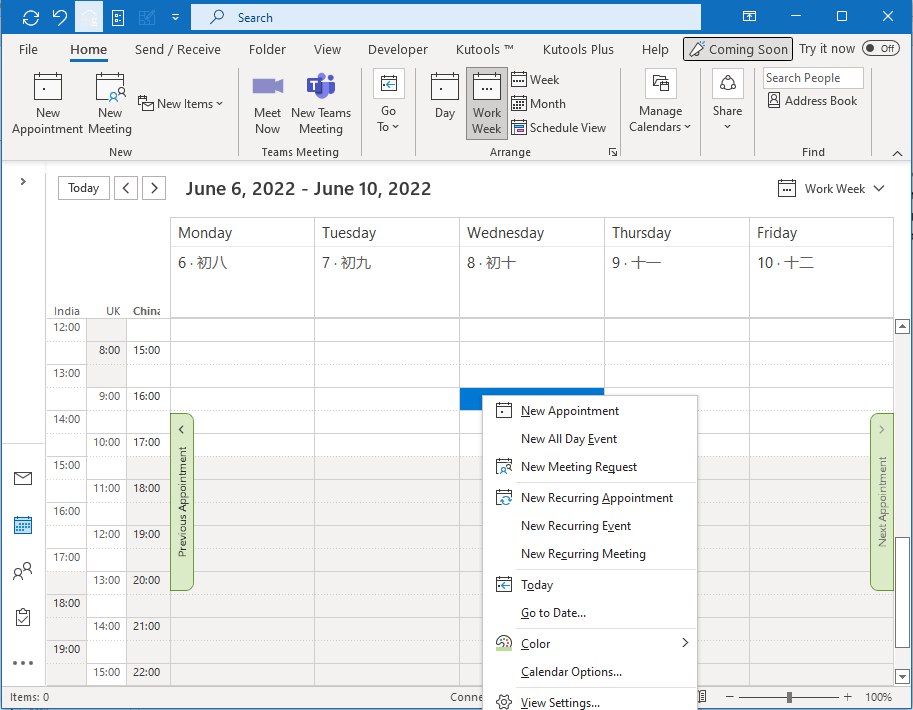Toggle the Try it now switch

click(880, 49)
